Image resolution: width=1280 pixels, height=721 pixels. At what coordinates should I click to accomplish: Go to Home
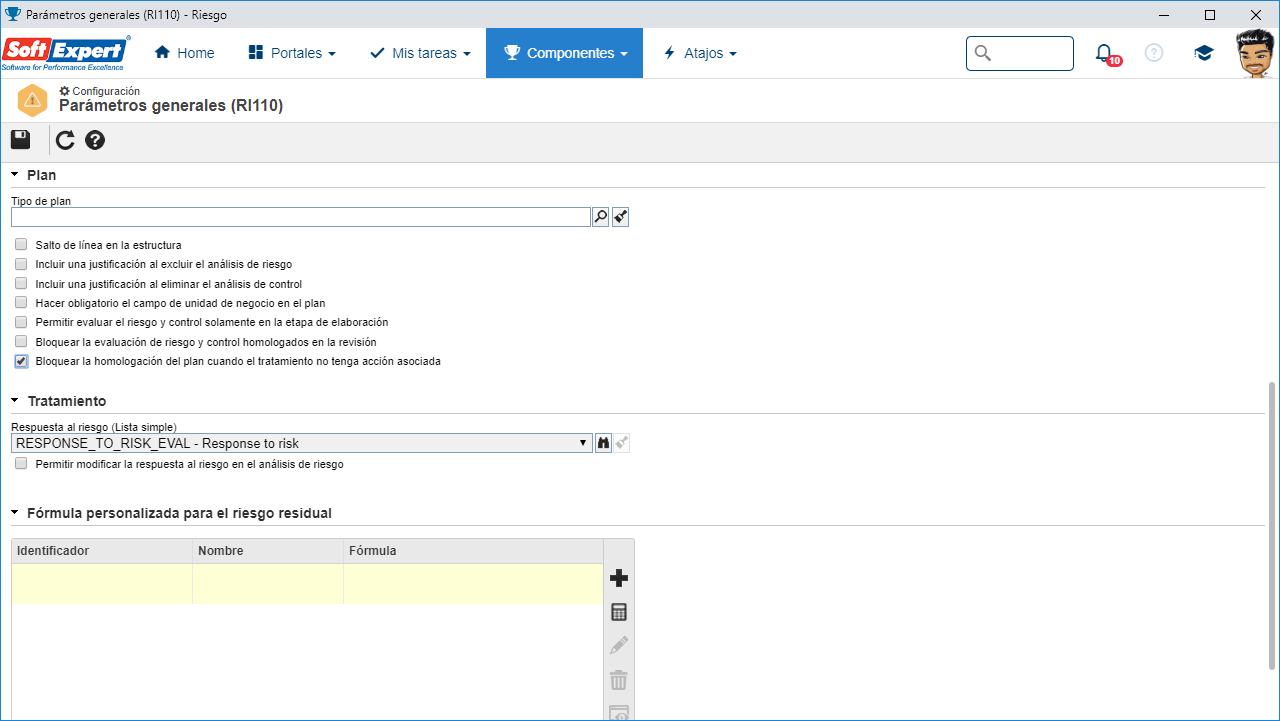184,53
